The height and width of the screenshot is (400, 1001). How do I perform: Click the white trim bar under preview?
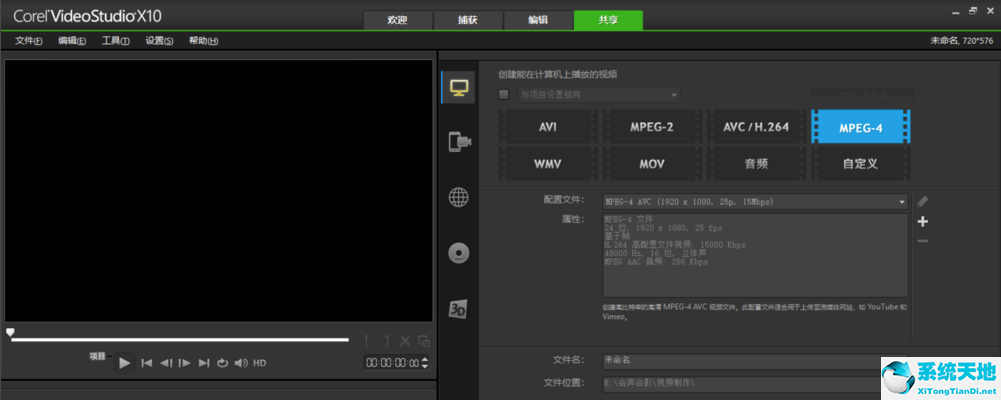click(180, 340)
